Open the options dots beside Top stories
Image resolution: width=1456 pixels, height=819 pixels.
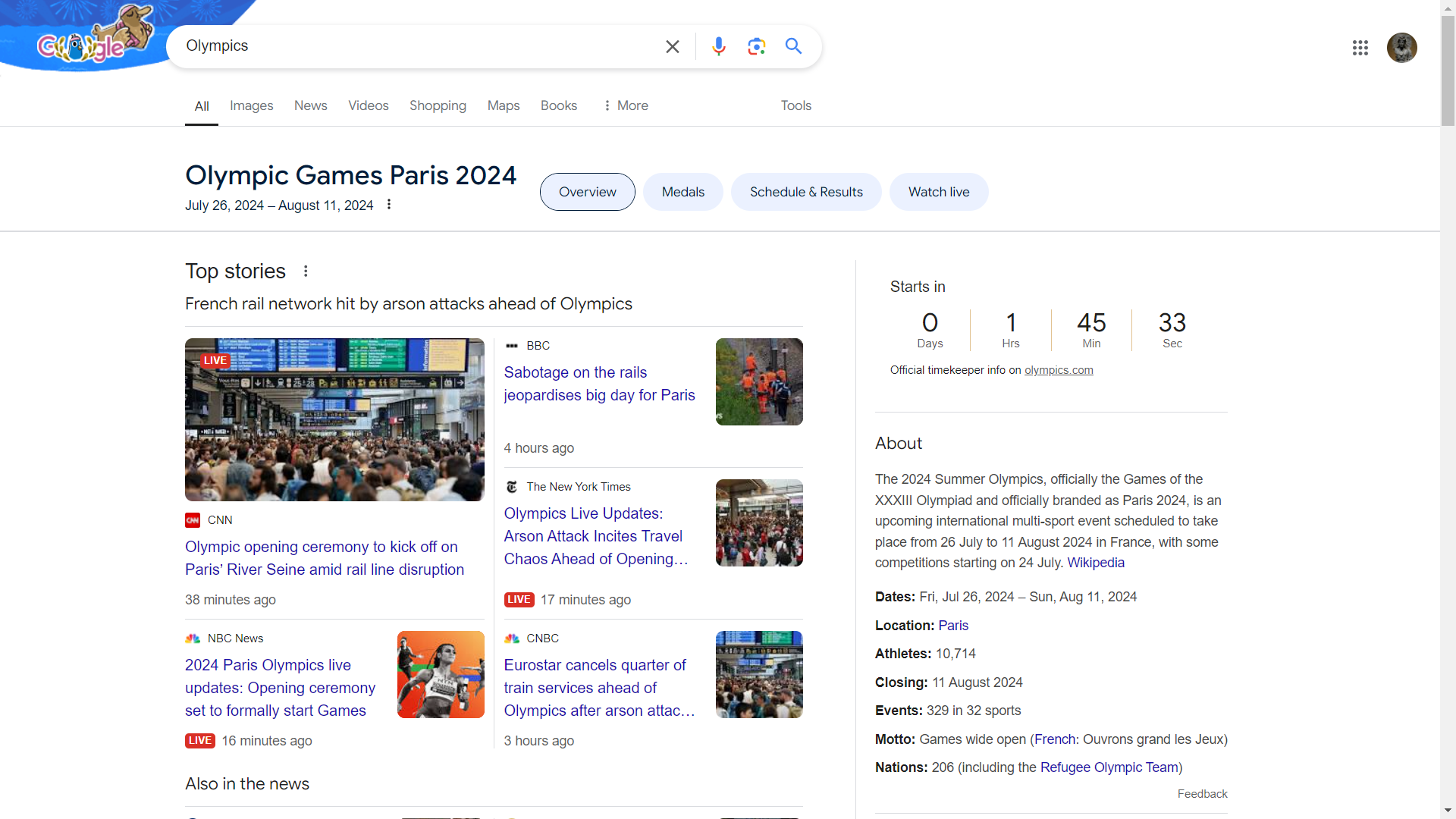coord(306,271)
